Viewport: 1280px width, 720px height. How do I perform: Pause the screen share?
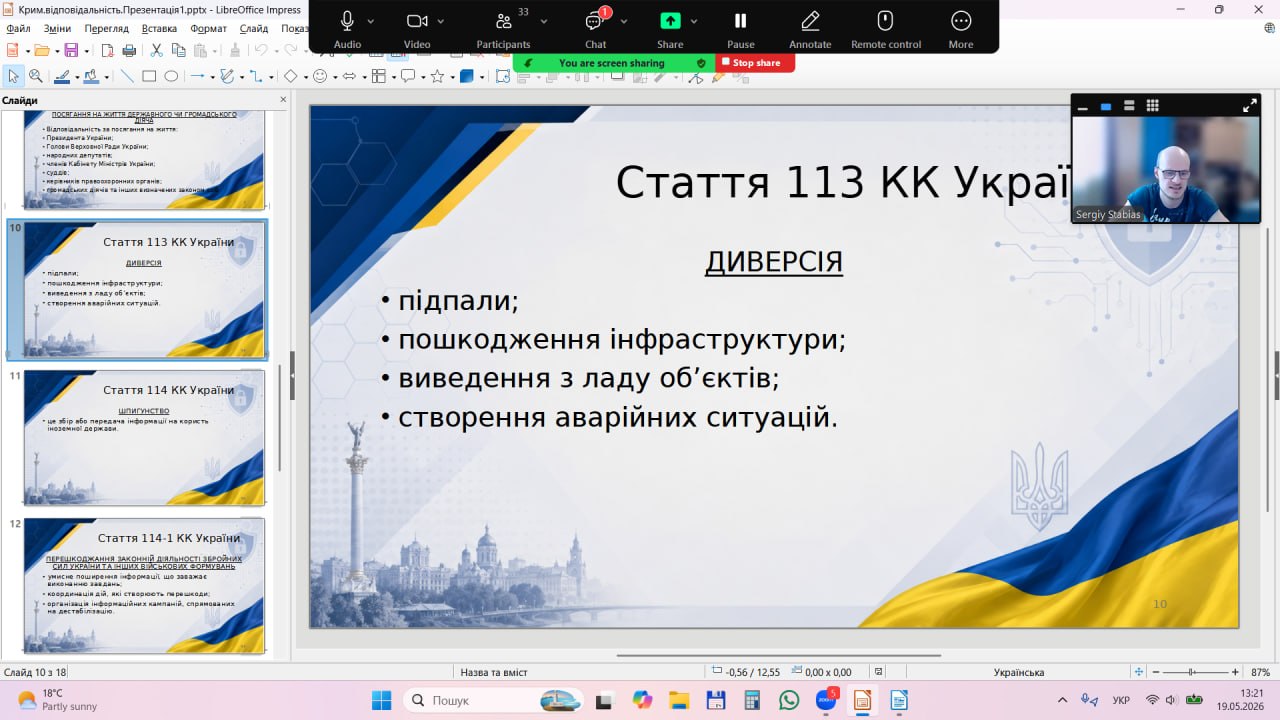[x=741, y=28]
